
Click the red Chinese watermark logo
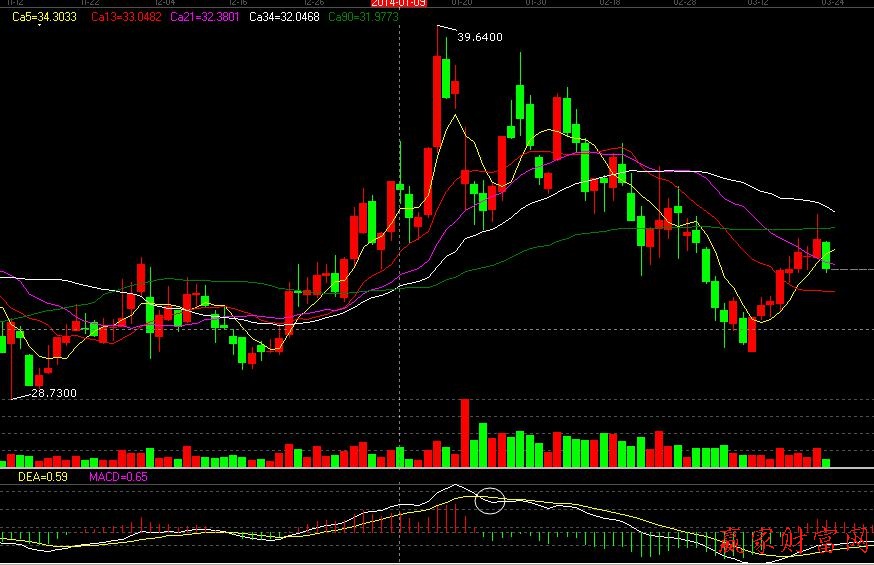(x=795, y=540)
